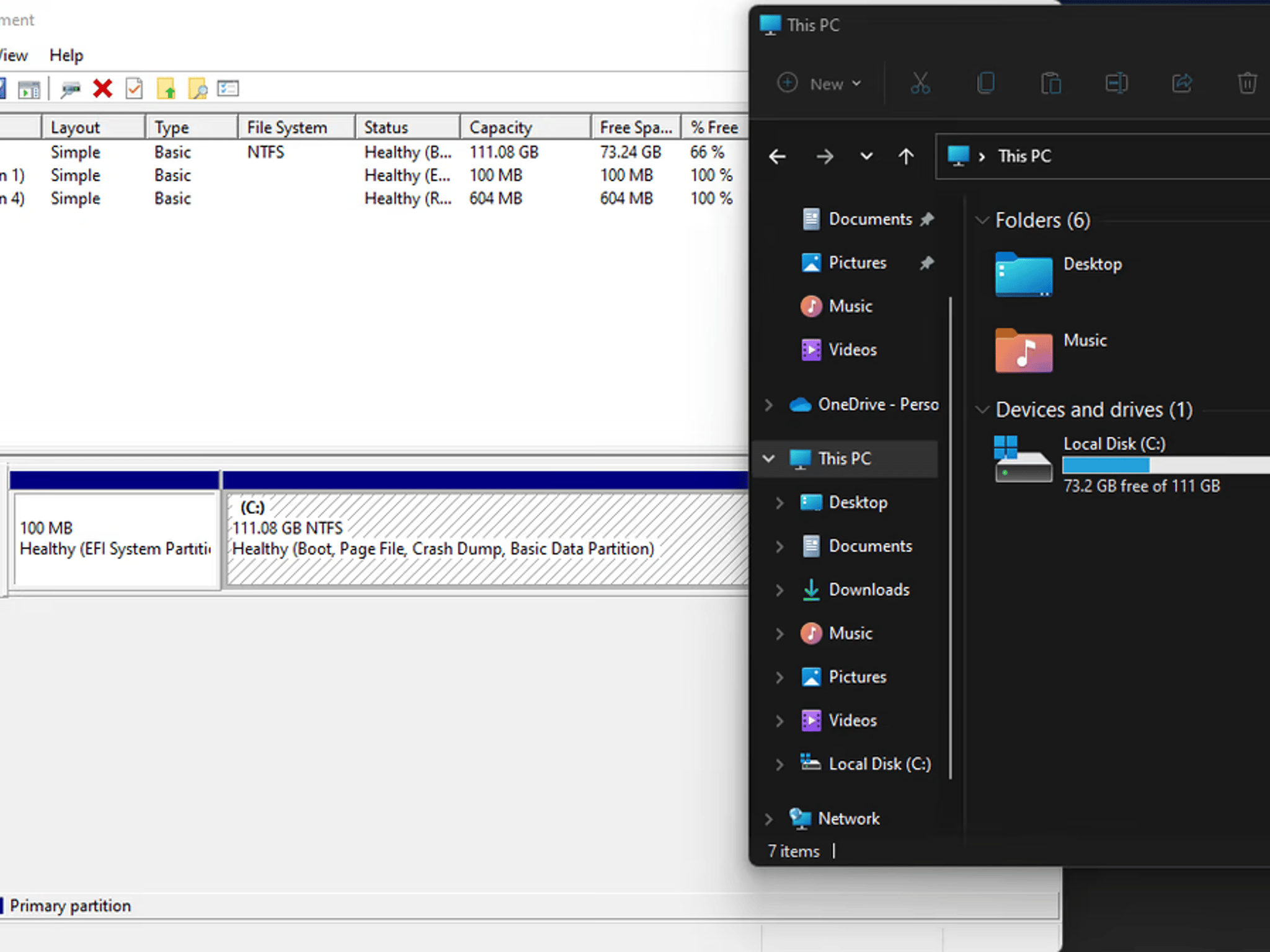Select pinned Videos in quick access sidebar
This screenshot has height=952, width=1270.
(853, 350)
